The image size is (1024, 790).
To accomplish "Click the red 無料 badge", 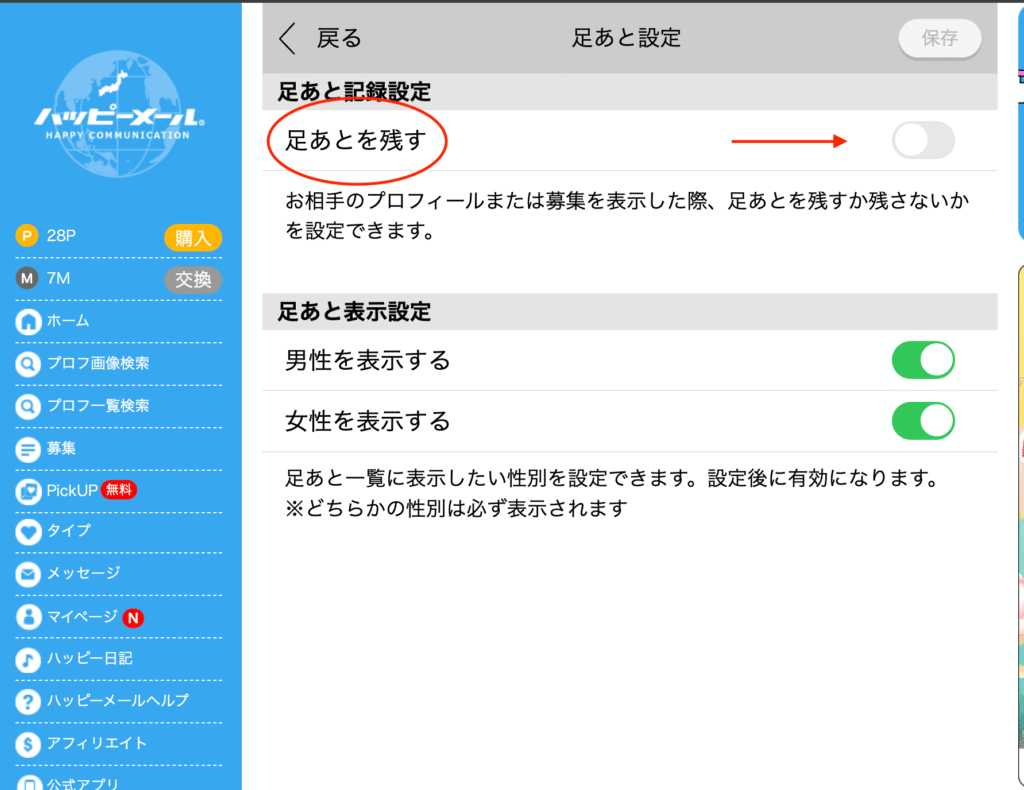I will coord(119,490).
